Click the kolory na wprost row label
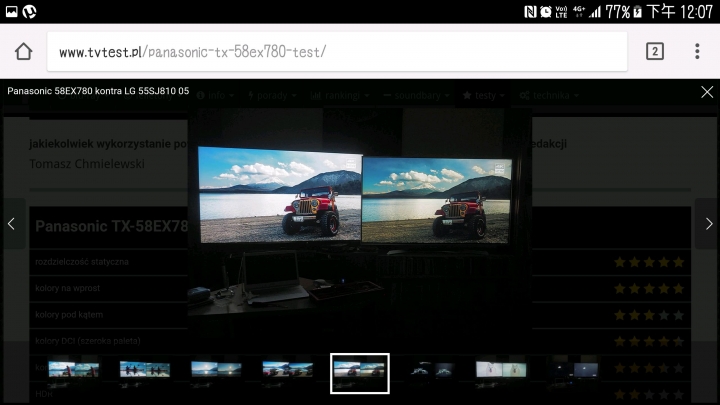This screenshot has height=405, width=720. [x=68, y=288]
